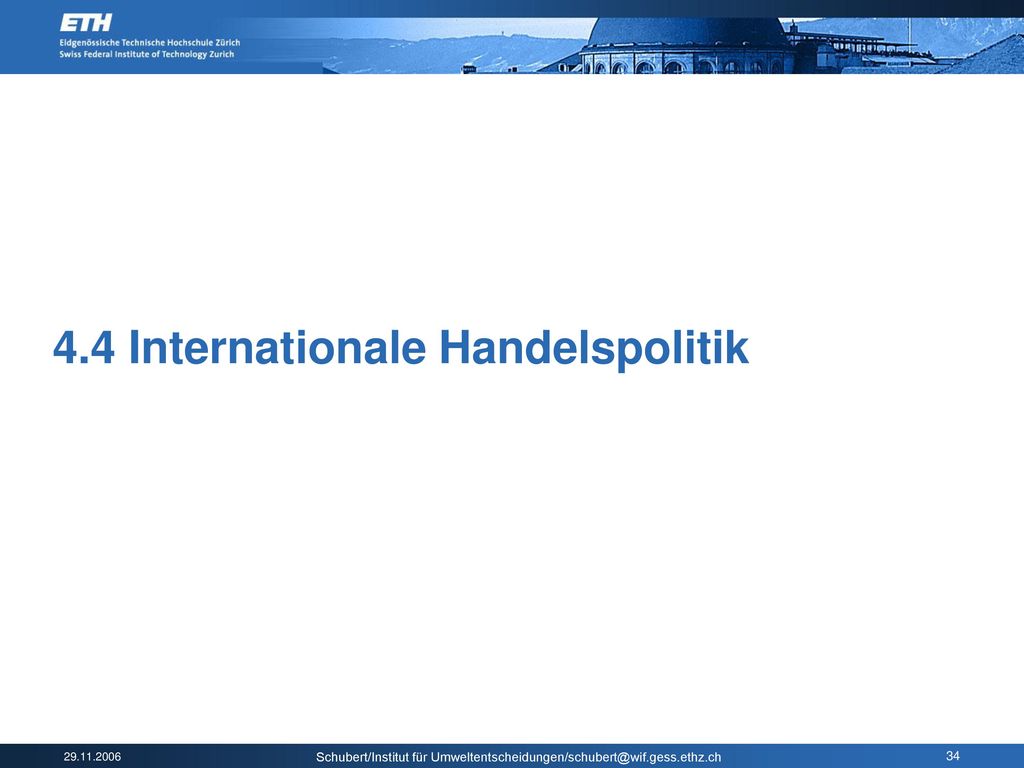Click the ETH logo in header
1024x768 pixels.
pyautogui.click(x=86, y=23)
